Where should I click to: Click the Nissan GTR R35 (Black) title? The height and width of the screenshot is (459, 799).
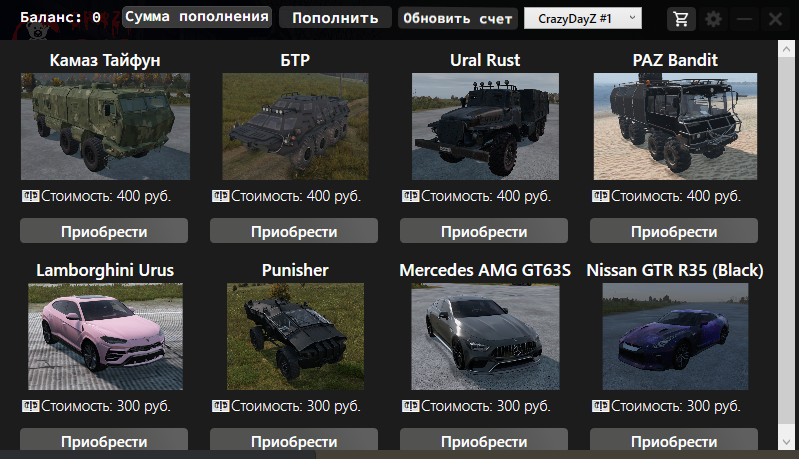pos(675,270)
